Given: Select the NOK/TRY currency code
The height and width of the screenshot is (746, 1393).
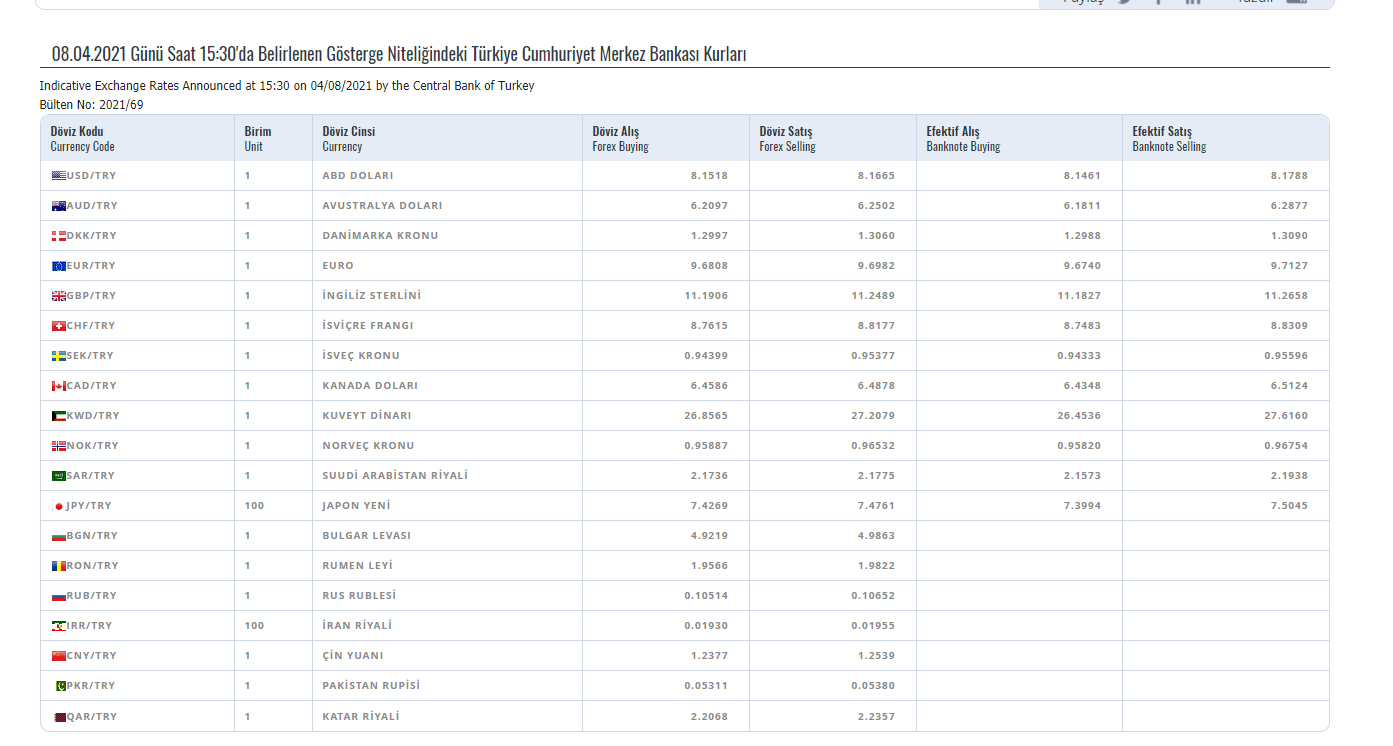Looking at the screenshot, I should click(92, 446).
